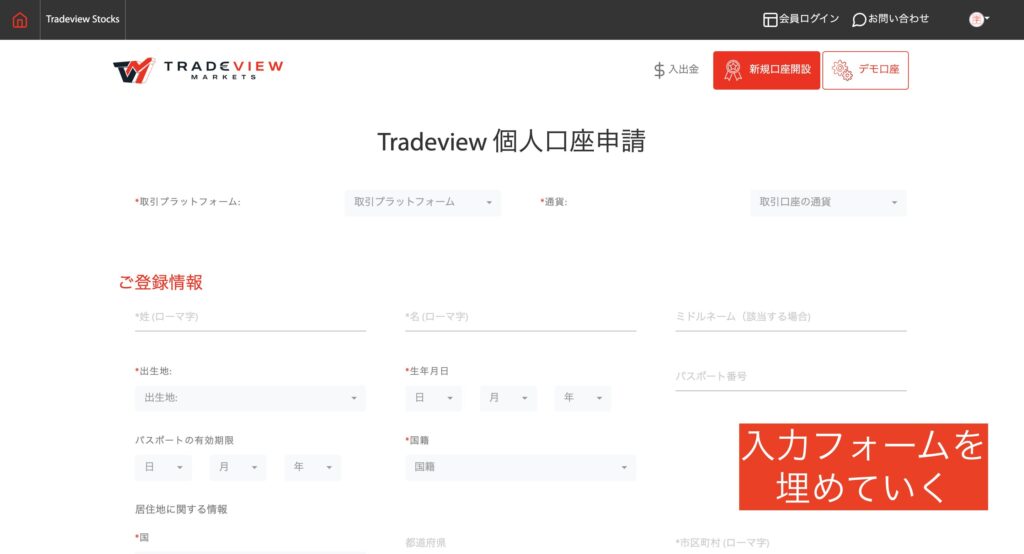Image resolution: width=1024 pixels, height=554 pixels.
Task: Click the パスポート番号 input field
Action: [x=791, y=377]
